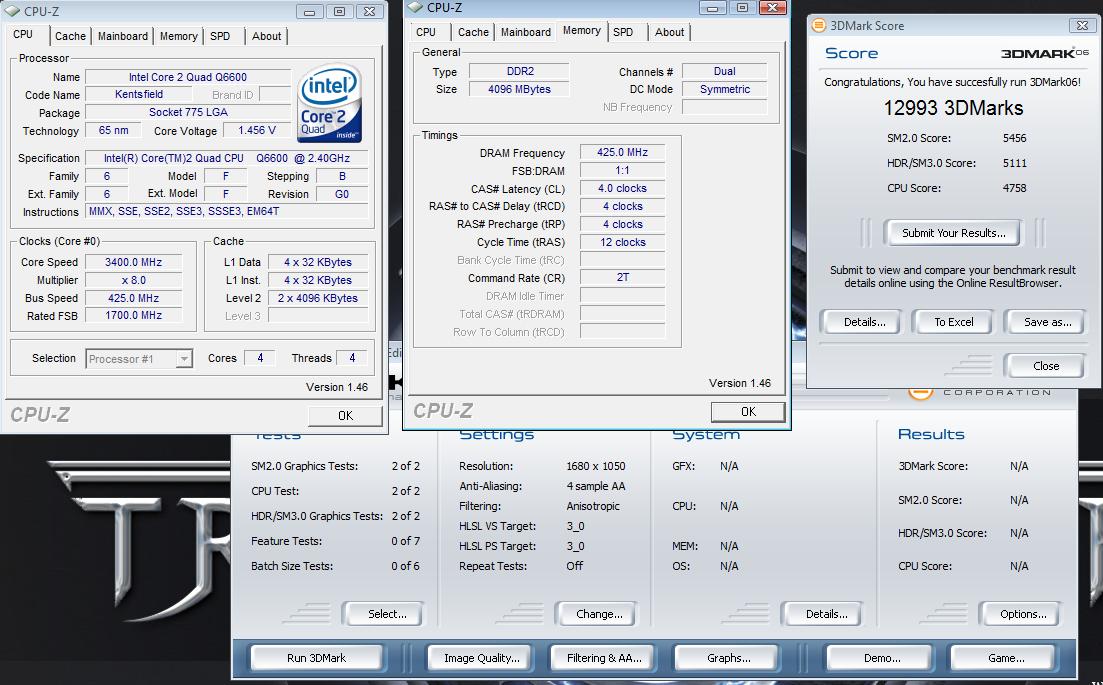Open Cache tab in Memory CPU-Z window
The image size is (1103, 685).
[x=473, y=32]
